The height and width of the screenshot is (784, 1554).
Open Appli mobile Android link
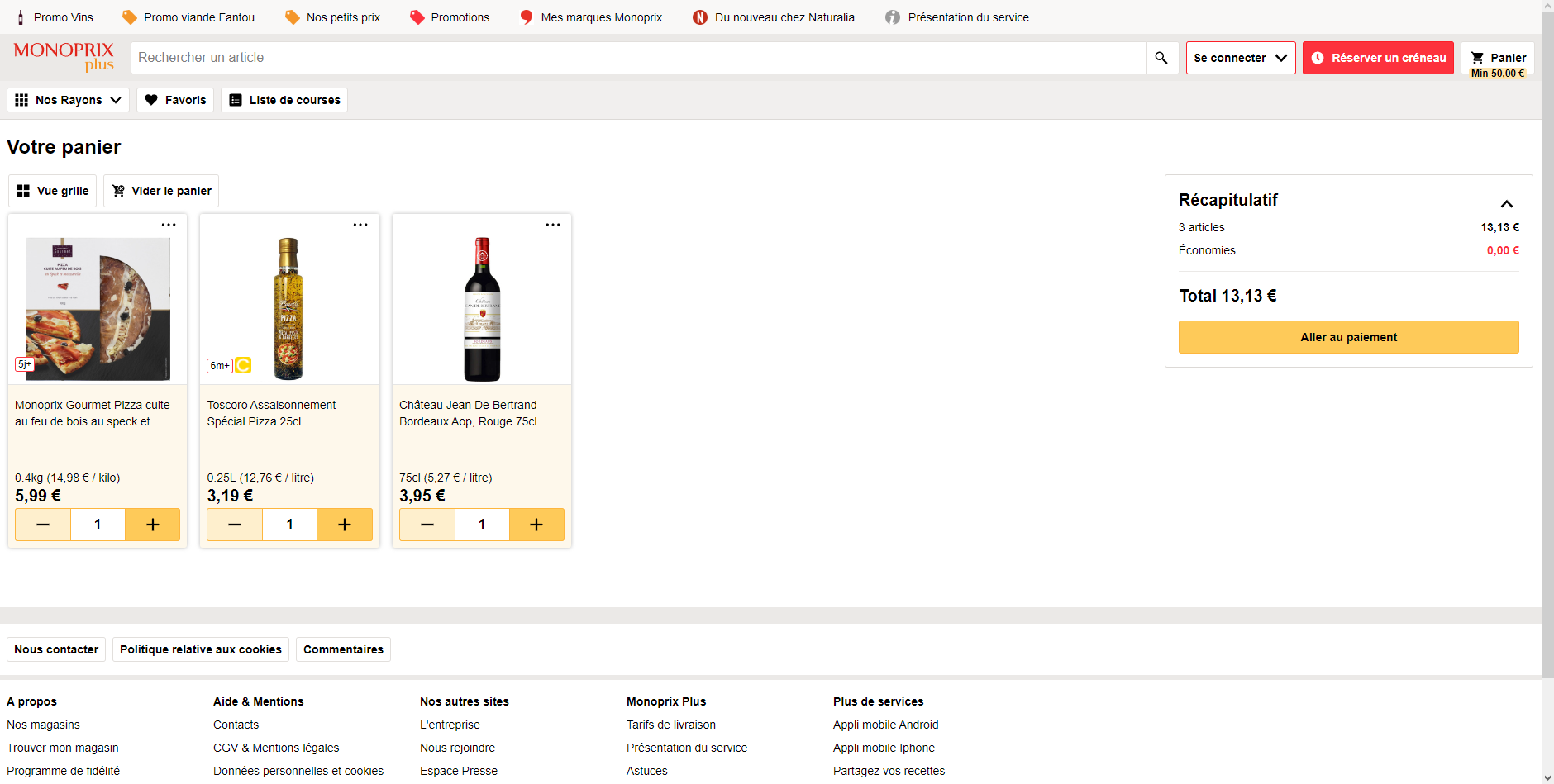[886, 725]
